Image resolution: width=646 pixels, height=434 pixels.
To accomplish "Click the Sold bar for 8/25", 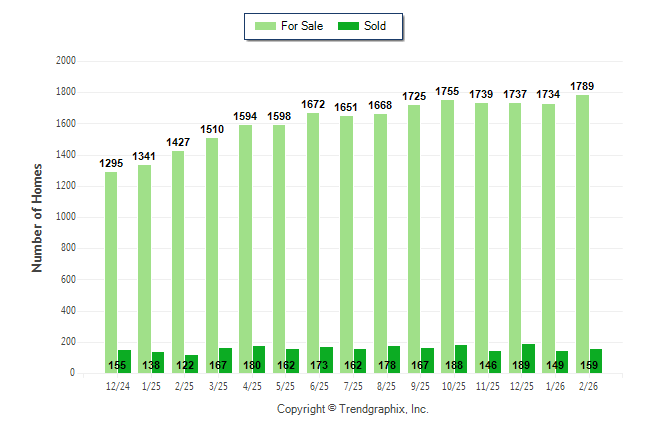I will point(394,359).
